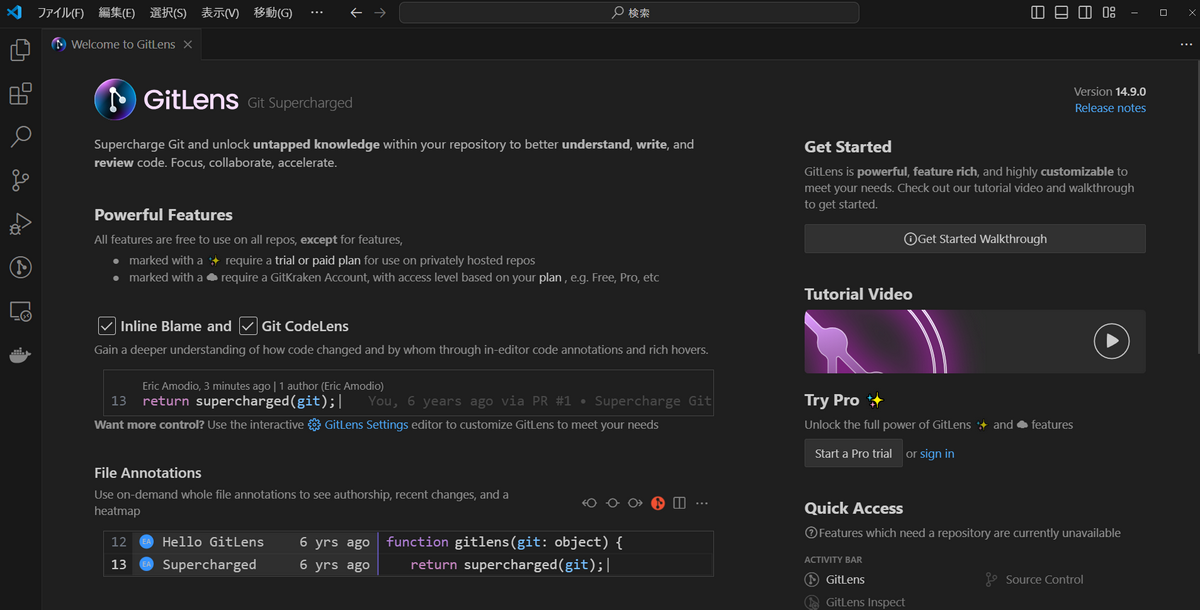The width and height of the screenshot is (1200, 610).
Task: Click the next revision annotation icon
Action: [635, 503]
